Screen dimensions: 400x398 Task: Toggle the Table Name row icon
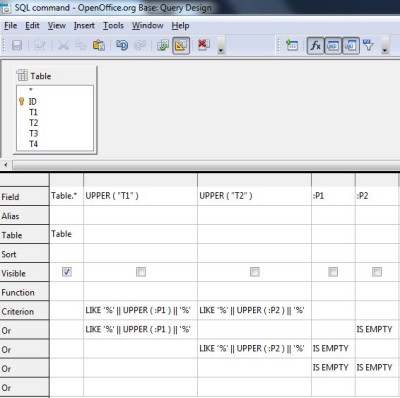(x=333, y=46)
